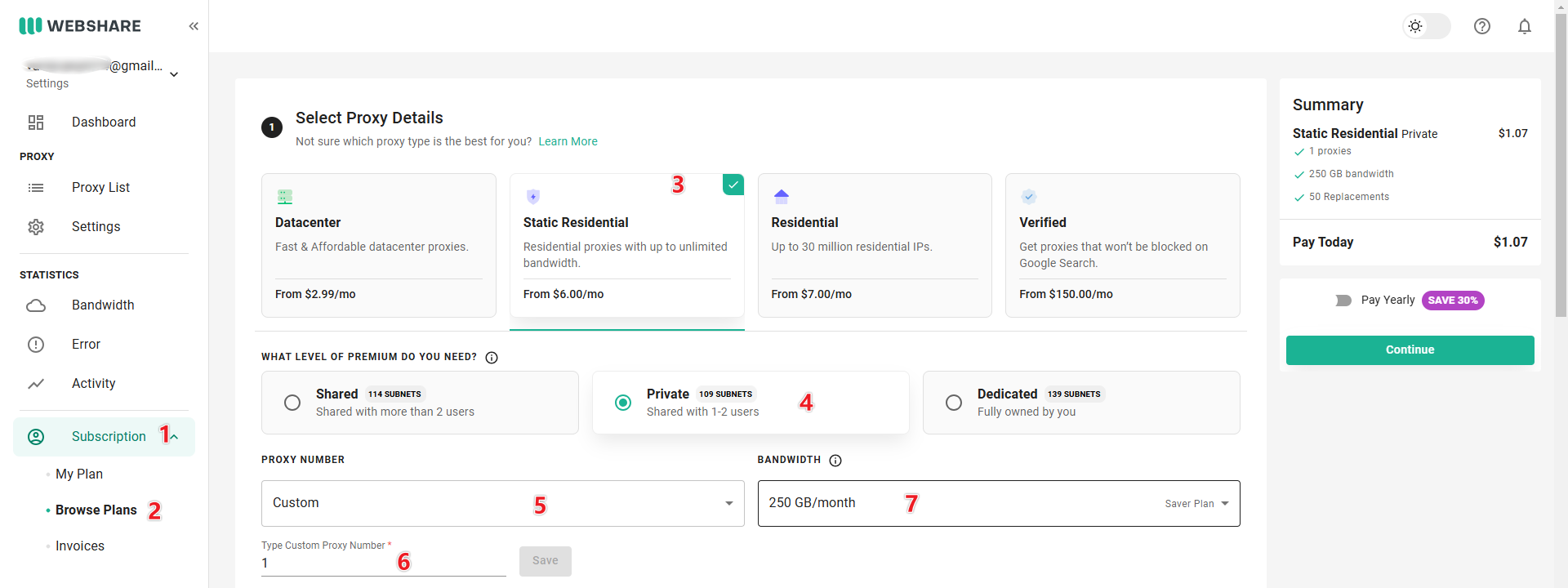
Task: Click the Residential house icon
Action: pyautogui.click(x=782, y=197)
